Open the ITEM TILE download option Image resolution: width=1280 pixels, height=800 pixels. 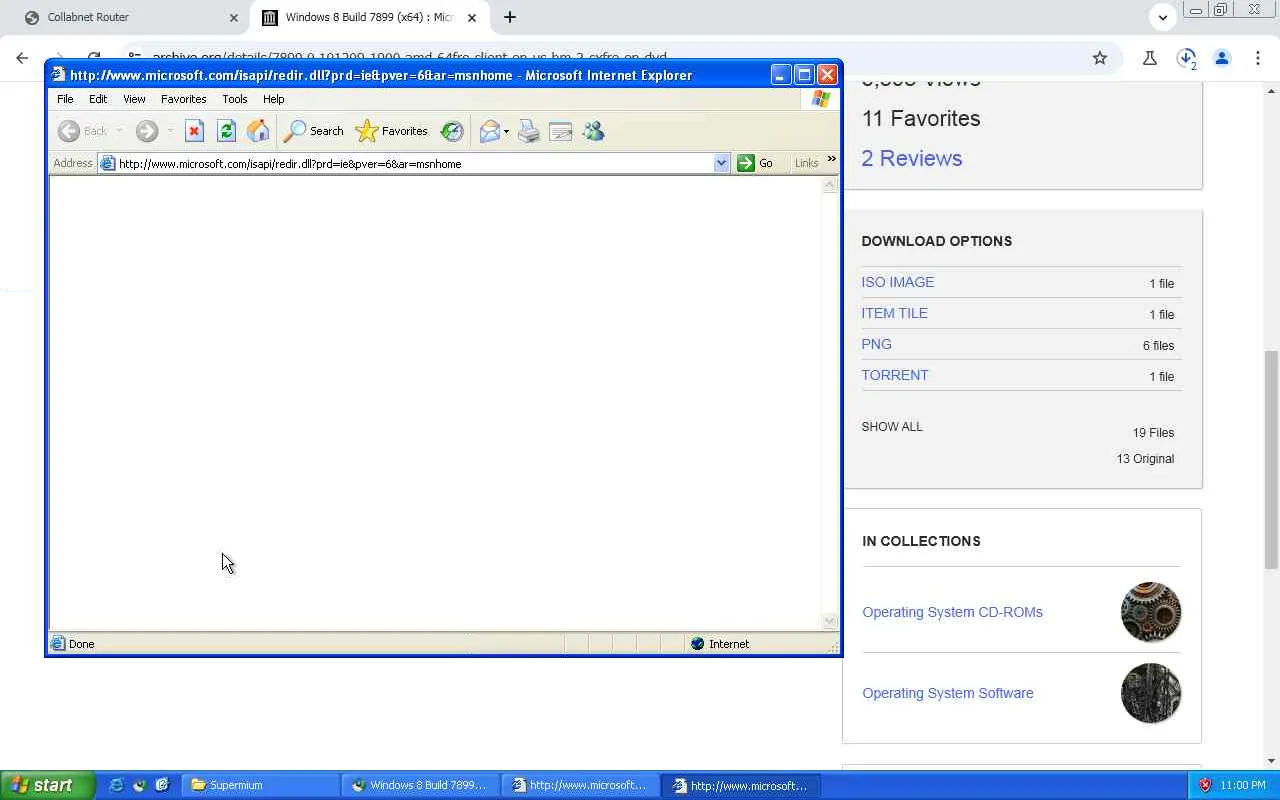[895, 313]
